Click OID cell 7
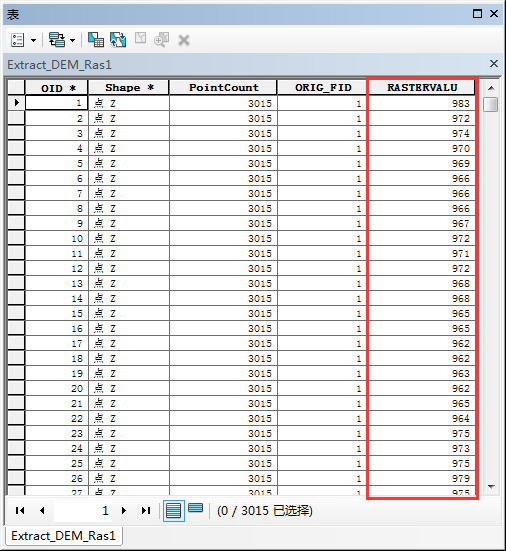The image size is (506, 551). point(56,193)
